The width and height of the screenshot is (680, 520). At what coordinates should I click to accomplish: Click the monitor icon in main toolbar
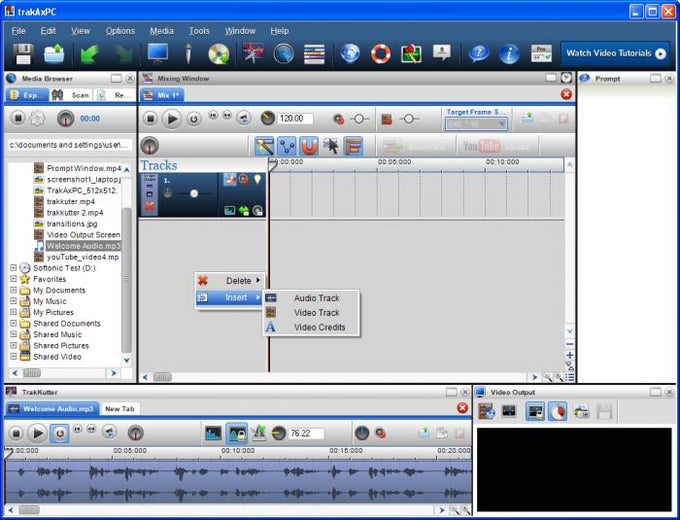158,54
